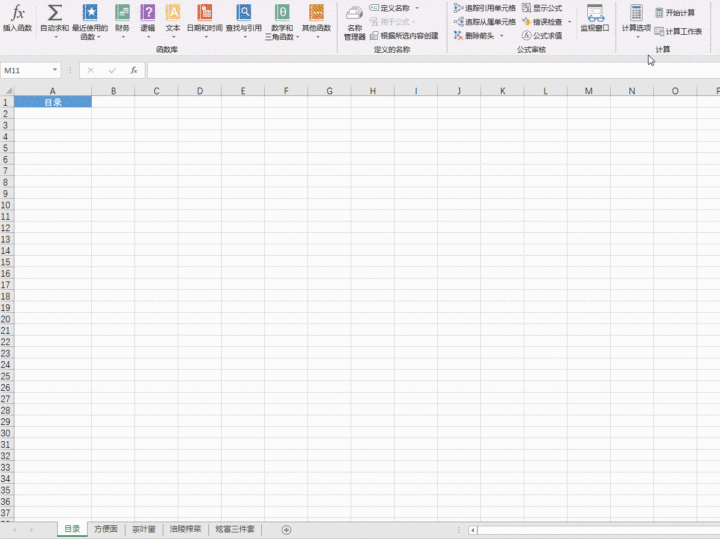Open the Text (文本) functions list
Image resolution: width=720 pixels, height=539 pixels.
coord(173,21)
